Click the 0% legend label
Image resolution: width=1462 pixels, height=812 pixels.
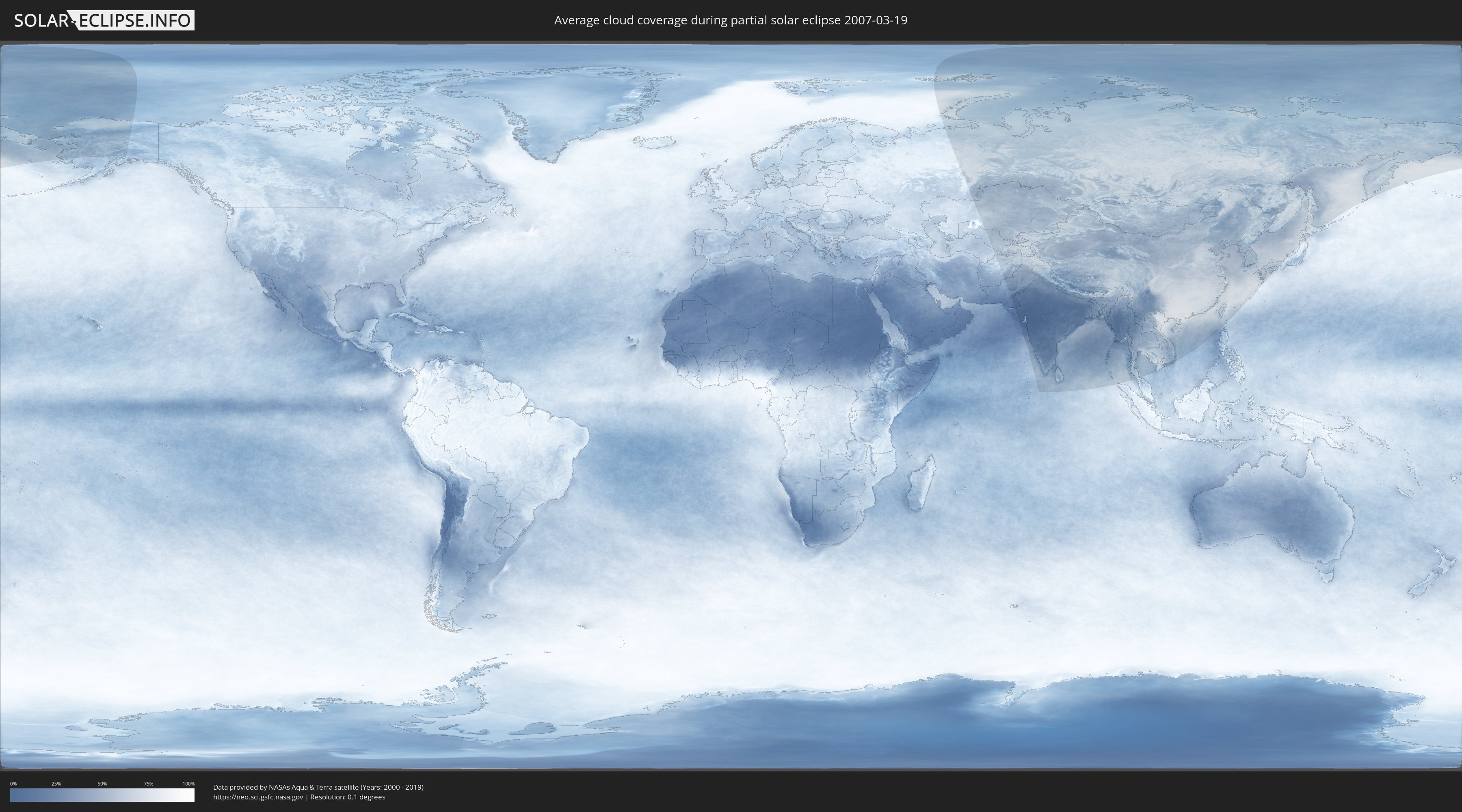tap(13, 784)
